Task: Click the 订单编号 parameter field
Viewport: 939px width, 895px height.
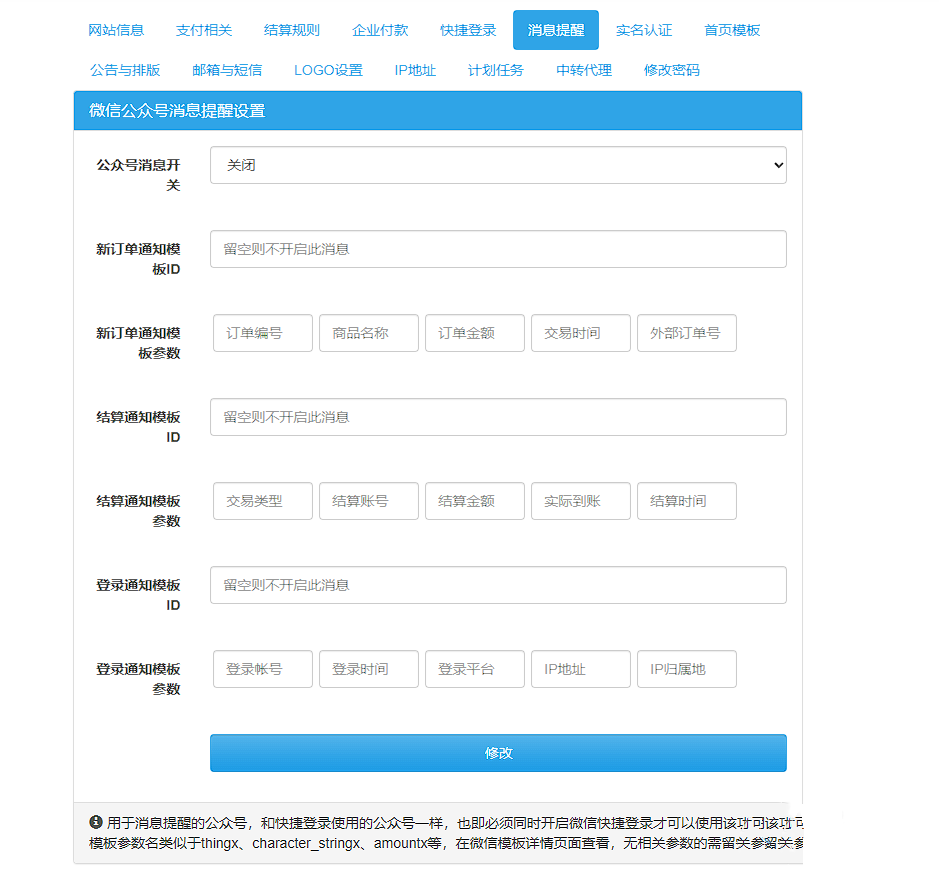Action: pos(263,333)
